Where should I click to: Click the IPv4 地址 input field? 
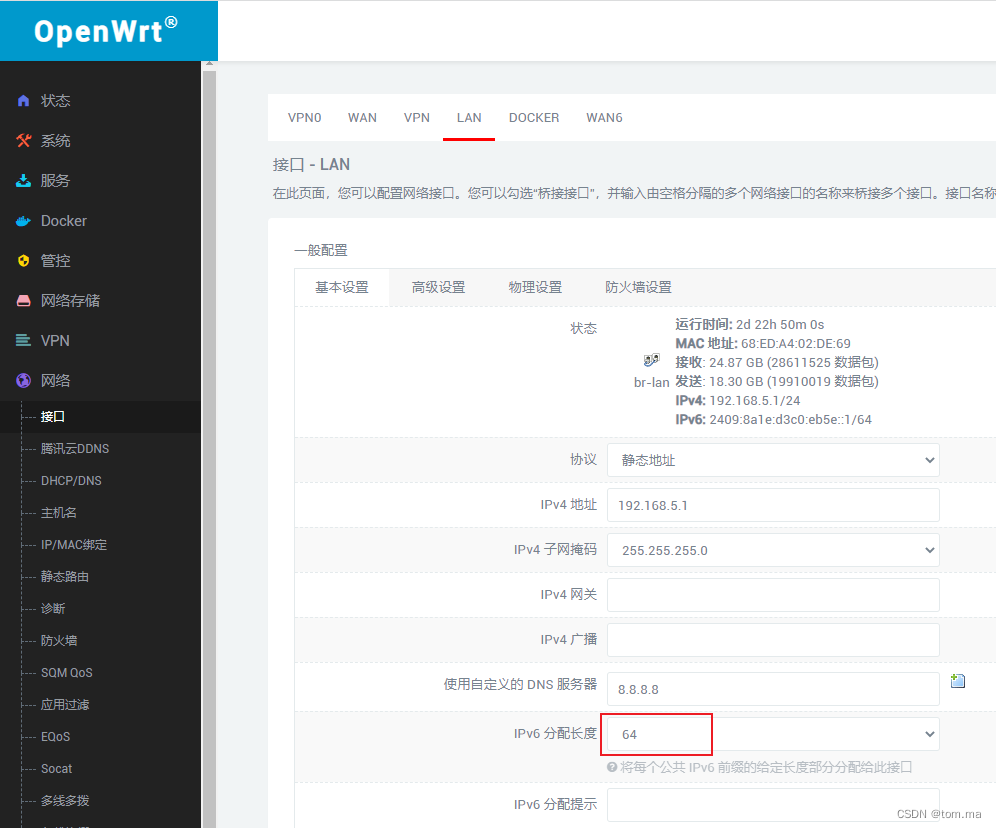[x=772, y=504]
